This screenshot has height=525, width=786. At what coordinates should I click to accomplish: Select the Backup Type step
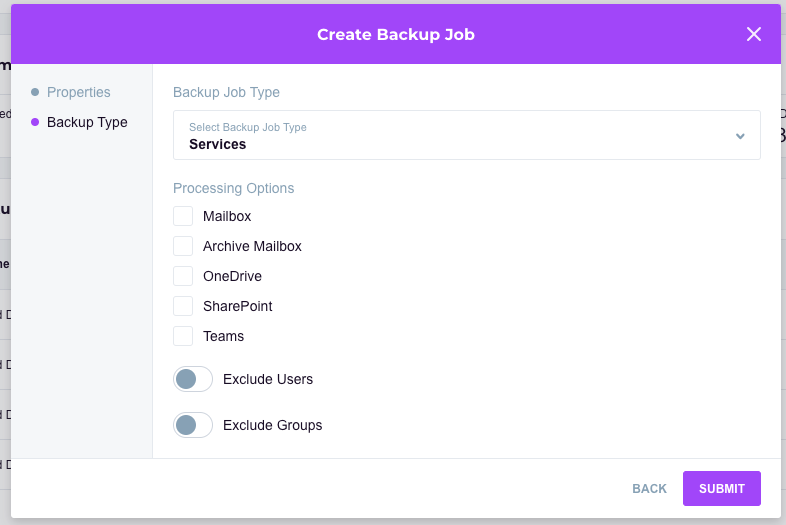(87, 122)
